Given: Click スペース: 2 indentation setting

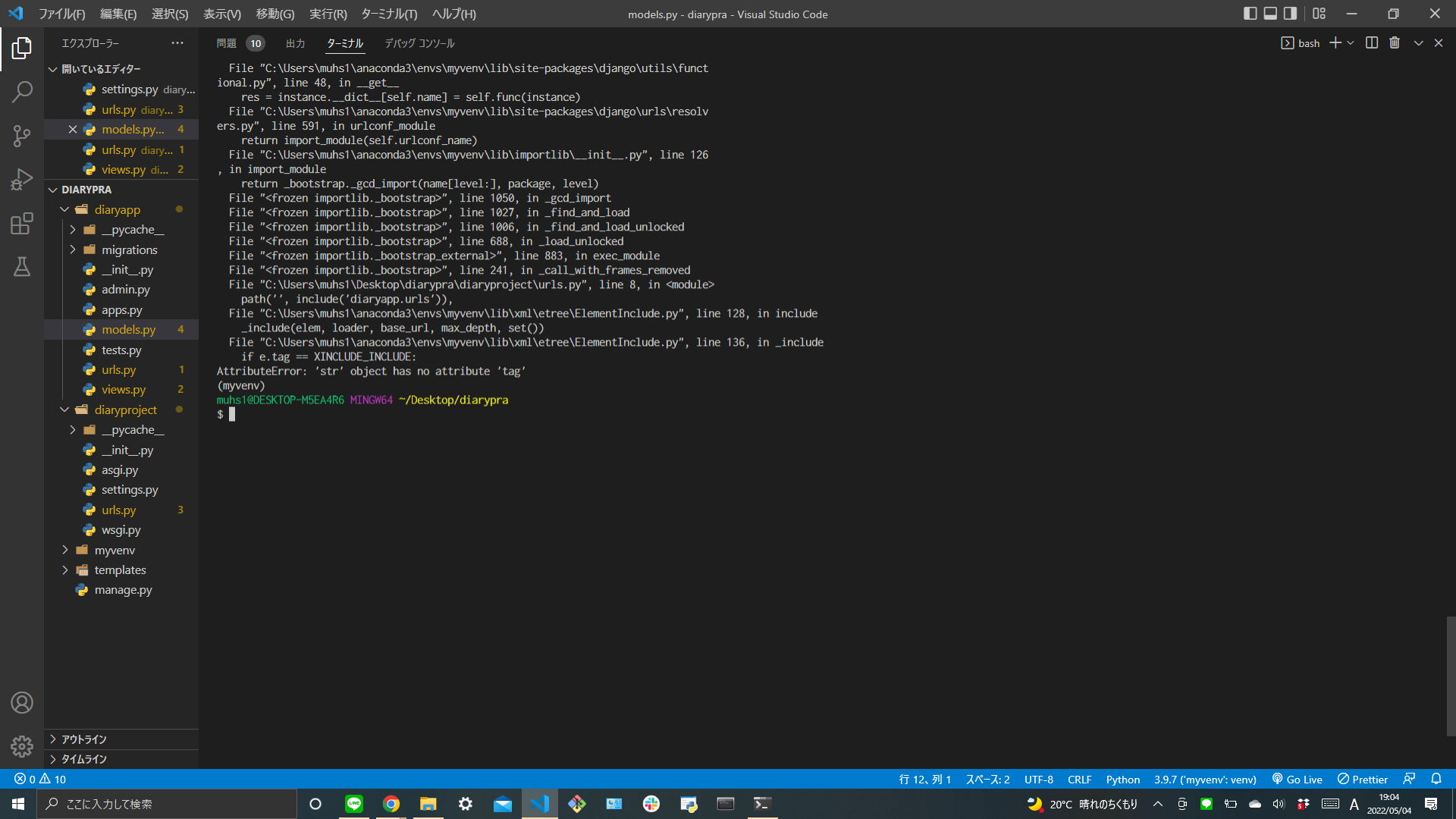Looking at the screenshot, I should point(987,780).
